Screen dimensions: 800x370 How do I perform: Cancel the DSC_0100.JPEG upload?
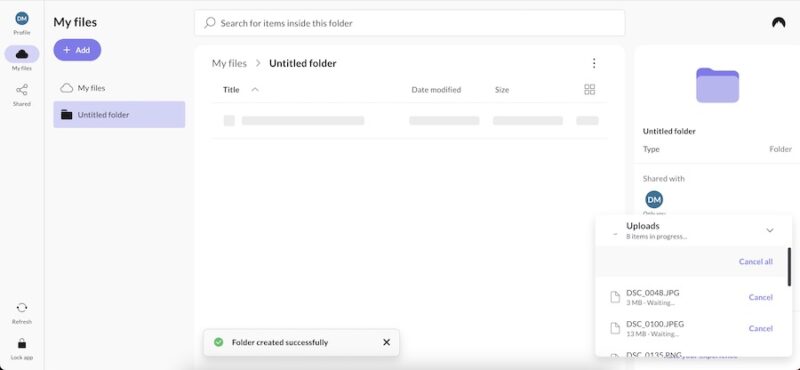[x=761, y=328]
